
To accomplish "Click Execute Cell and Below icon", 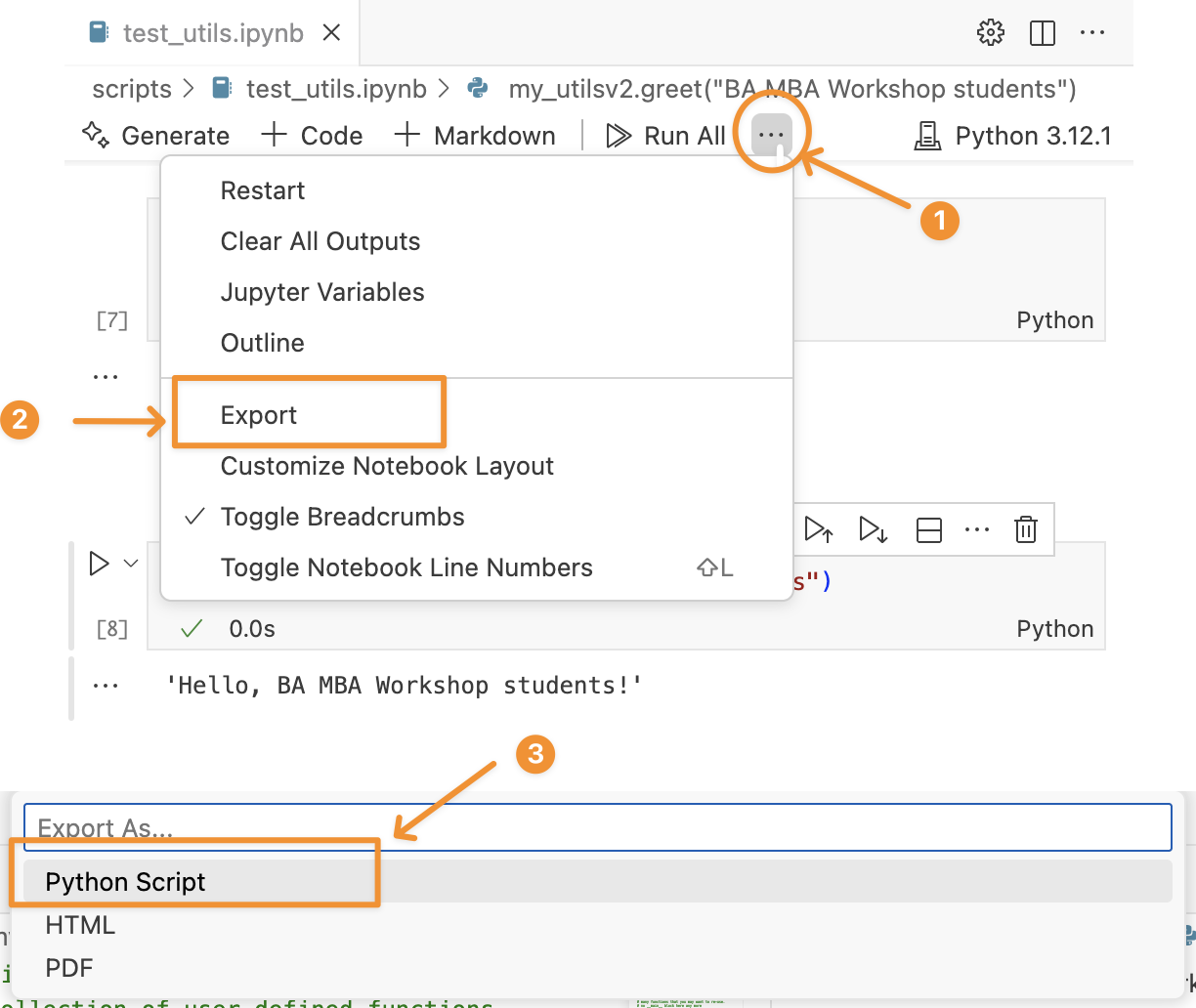I will [x=873, y=529].
